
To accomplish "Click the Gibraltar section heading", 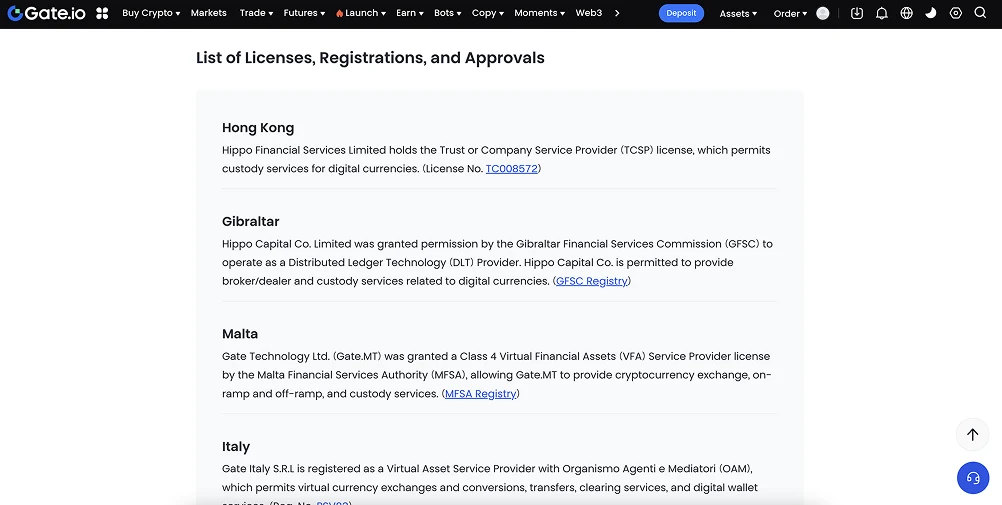I will point(250,221).
